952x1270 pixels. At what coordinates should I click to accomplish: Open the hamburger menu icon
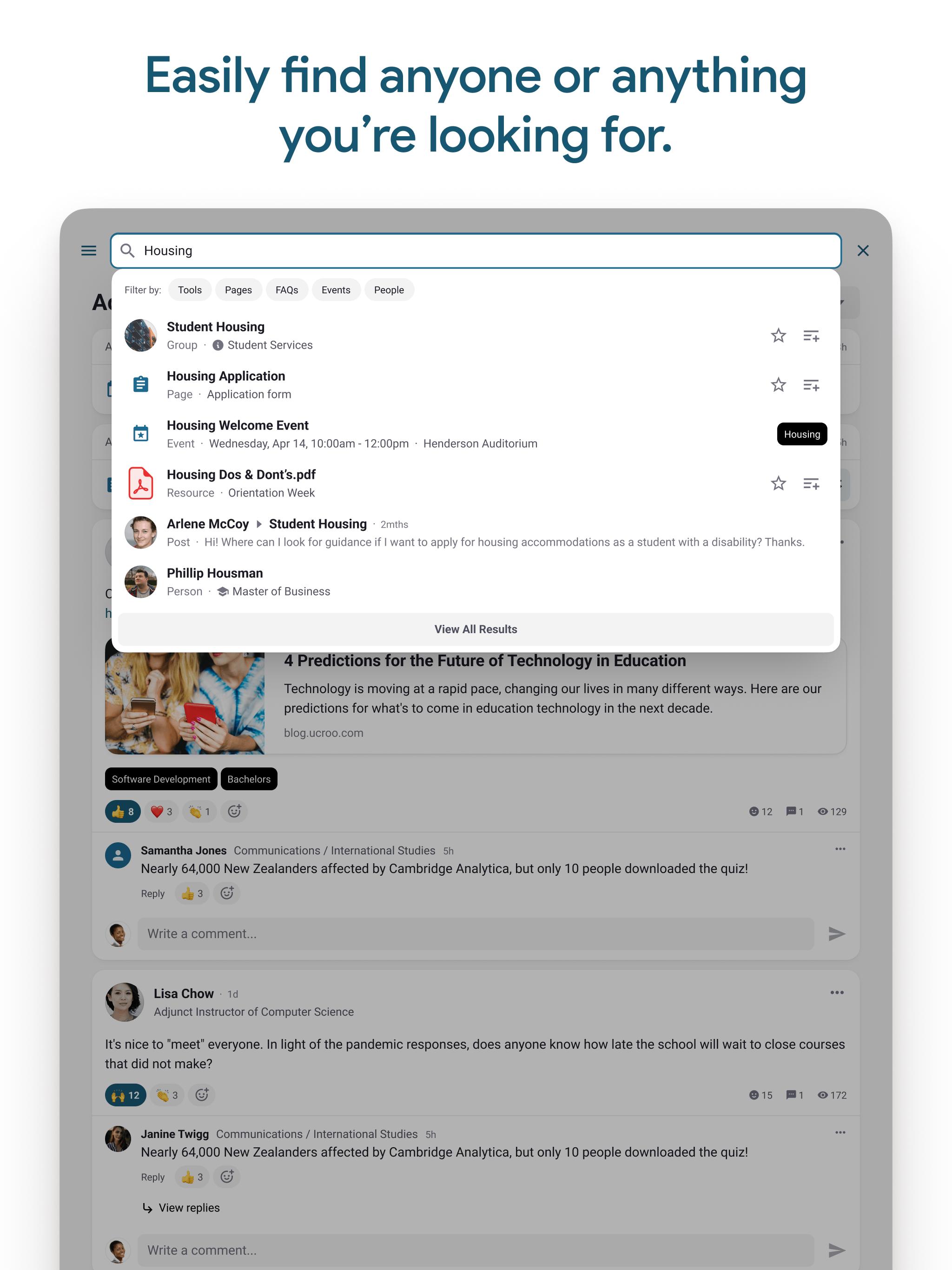(88, 250)
